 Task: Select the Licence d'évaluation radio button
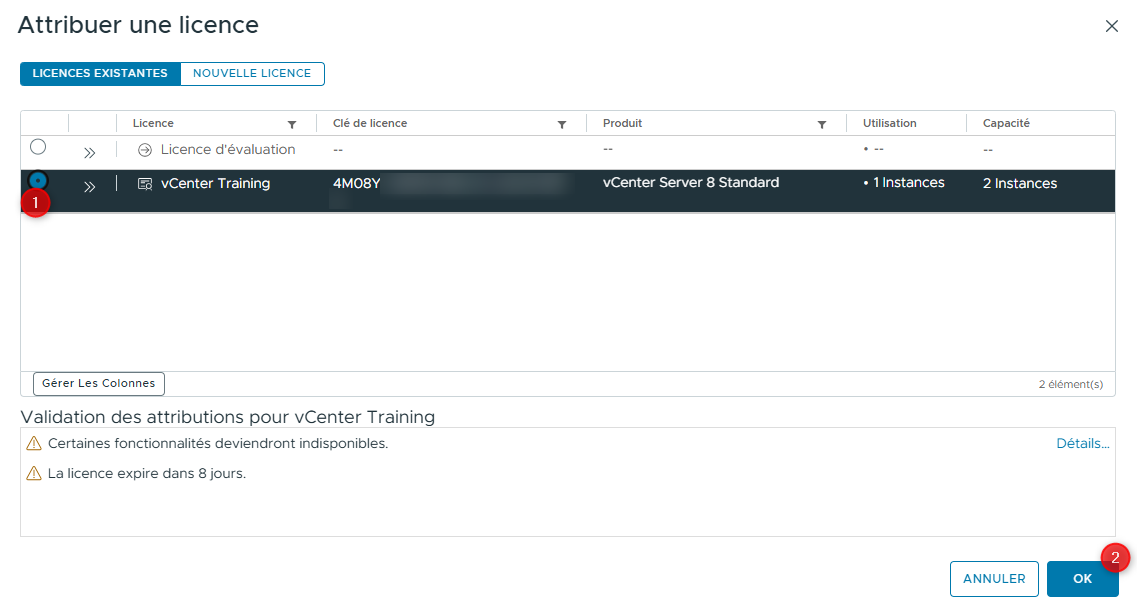[38, 147]
